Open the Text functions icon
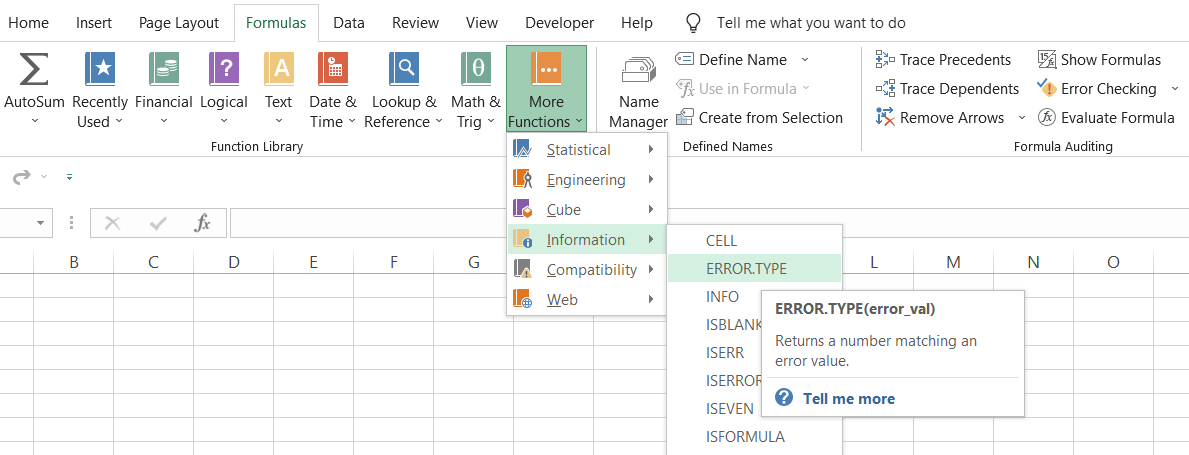This screenshot has height=455, width=1189. [278, 70]
